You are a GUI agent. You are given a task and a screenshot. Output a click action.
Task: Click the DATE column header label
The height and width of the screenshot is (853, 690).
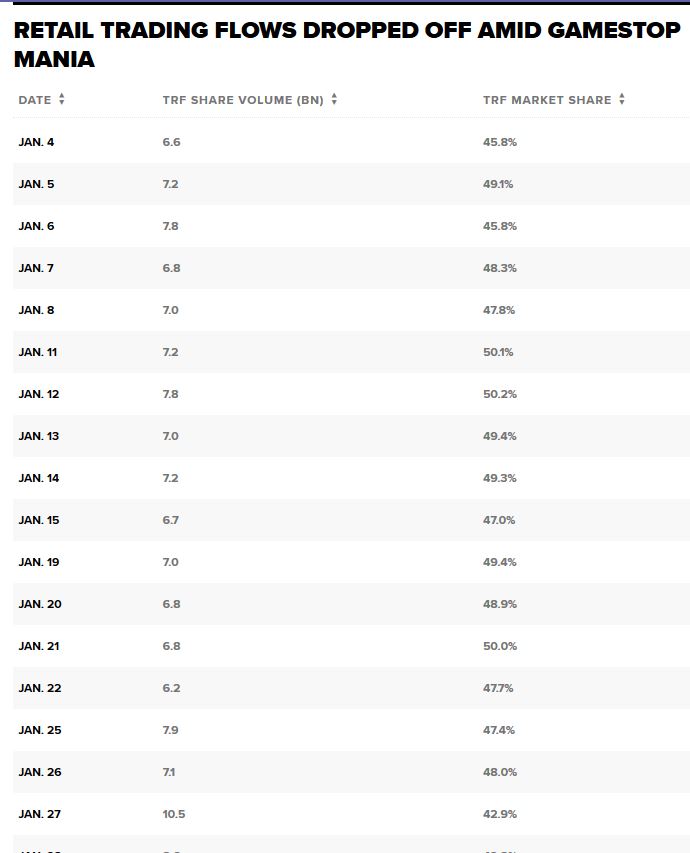35,100
